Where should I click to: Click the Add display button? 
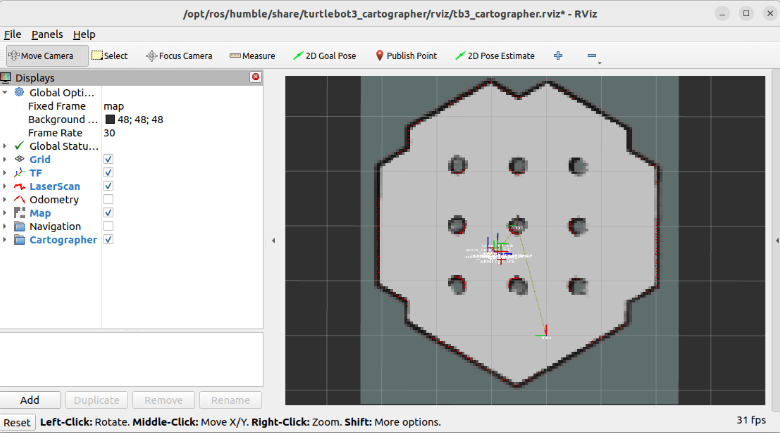coord(30,400)
